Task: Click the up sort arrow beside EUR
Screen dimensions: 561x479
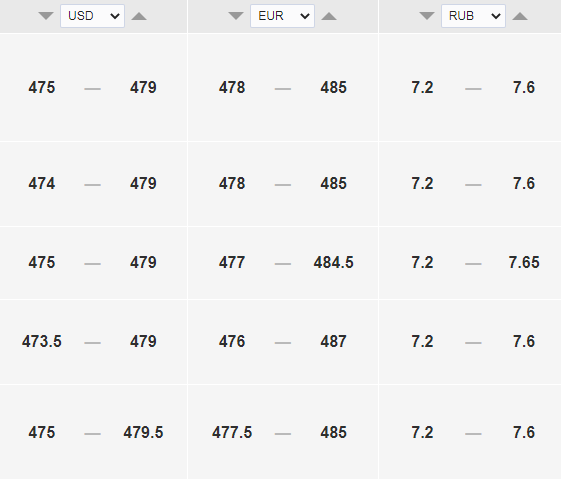Action: point(329,16)
